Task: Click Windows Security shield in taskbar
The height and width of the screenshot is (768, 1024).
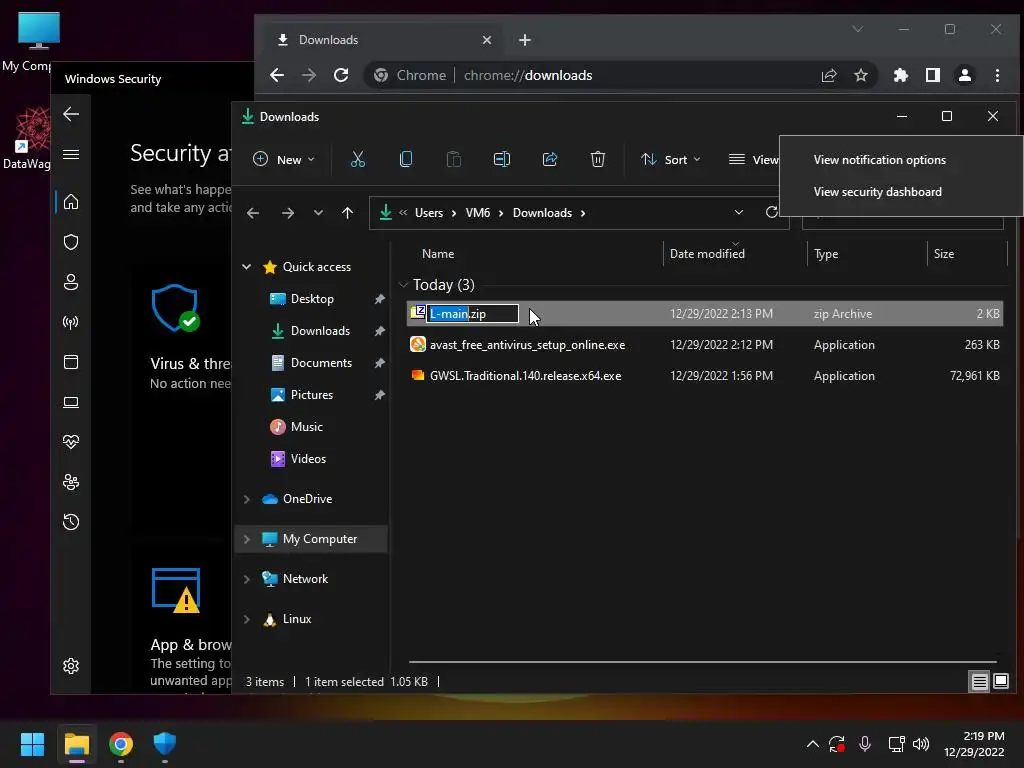Action: (165, 744)
